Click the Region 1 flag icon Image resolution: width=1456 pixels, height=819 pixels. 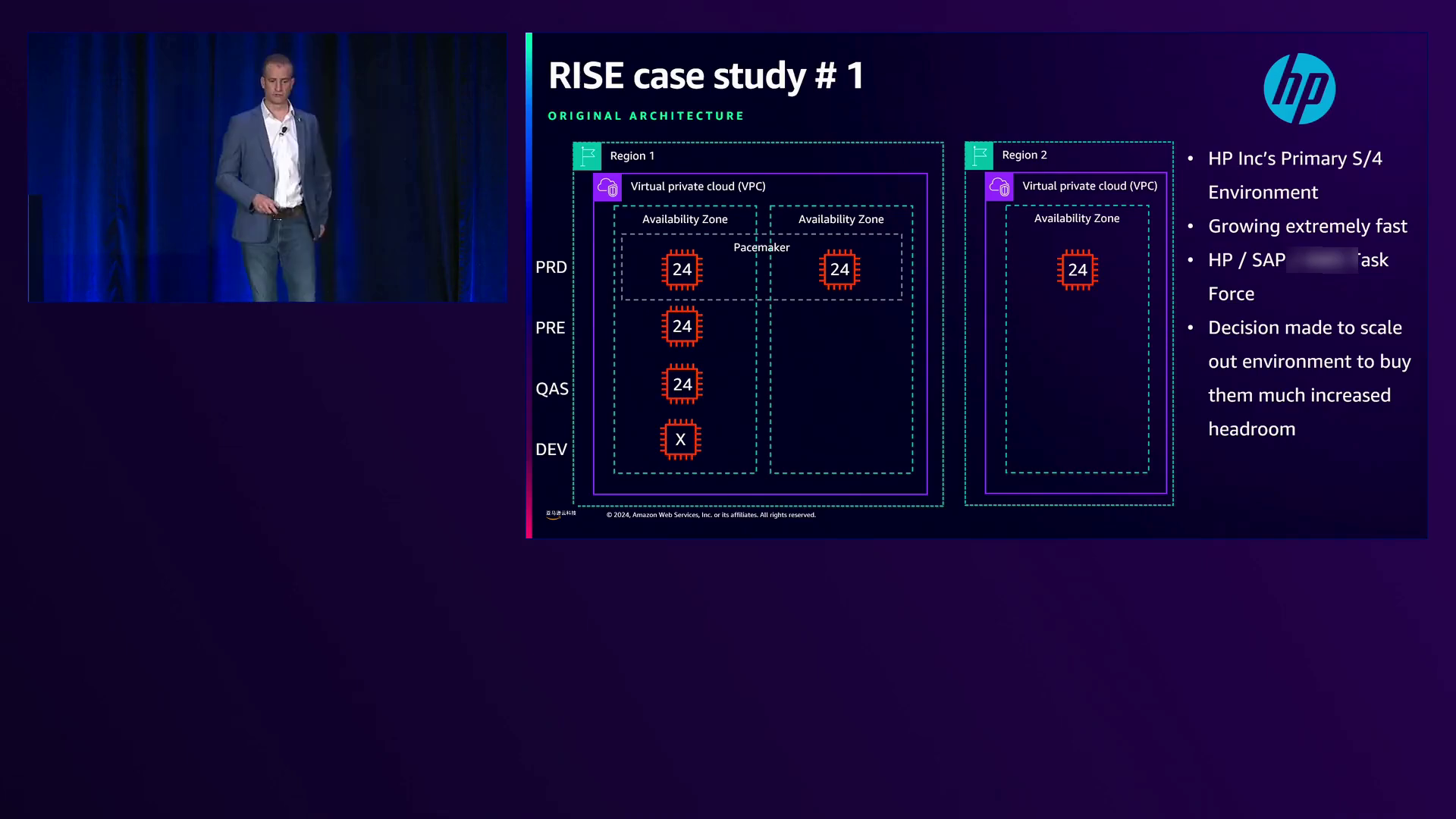588,156
